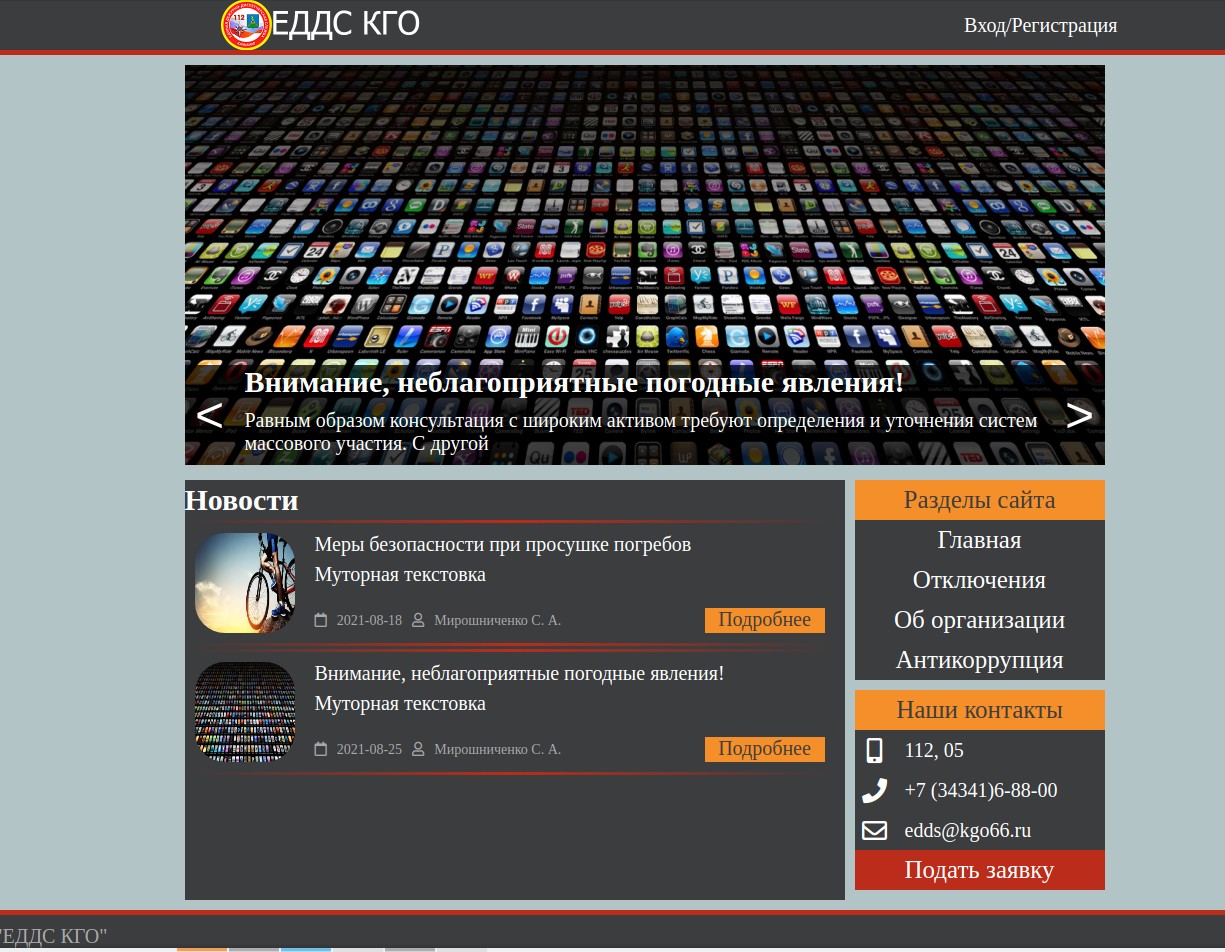Click calendar icon next to 2021-08-25
The height and width of the screenshot is (952, 1225).
click(x=321, y=749)
